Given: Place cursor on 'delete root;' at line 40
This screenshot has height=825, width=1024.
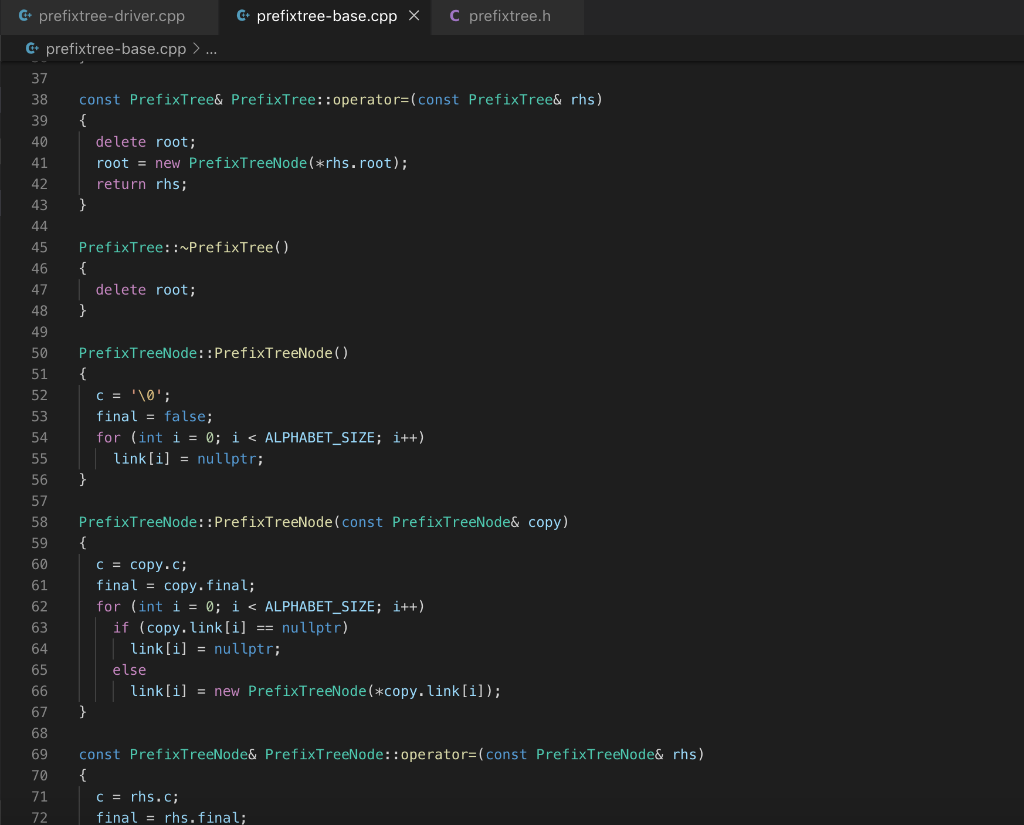Looking at the screenshot, I should click(x=146, y=142).
